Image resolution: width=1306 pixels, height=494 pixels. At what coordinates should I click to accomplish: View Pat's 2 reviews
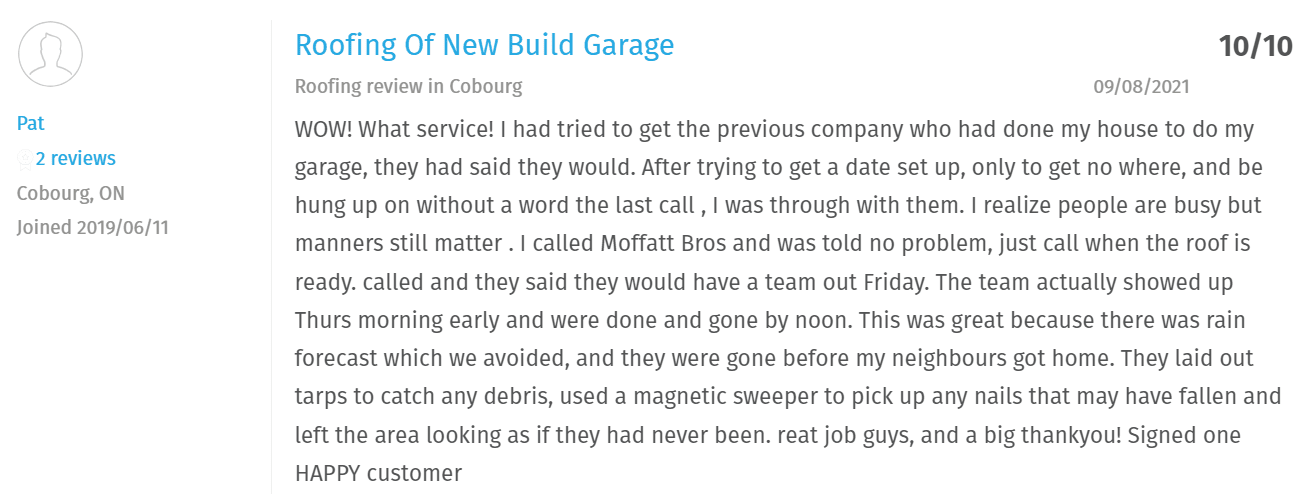tap(75, 159)
